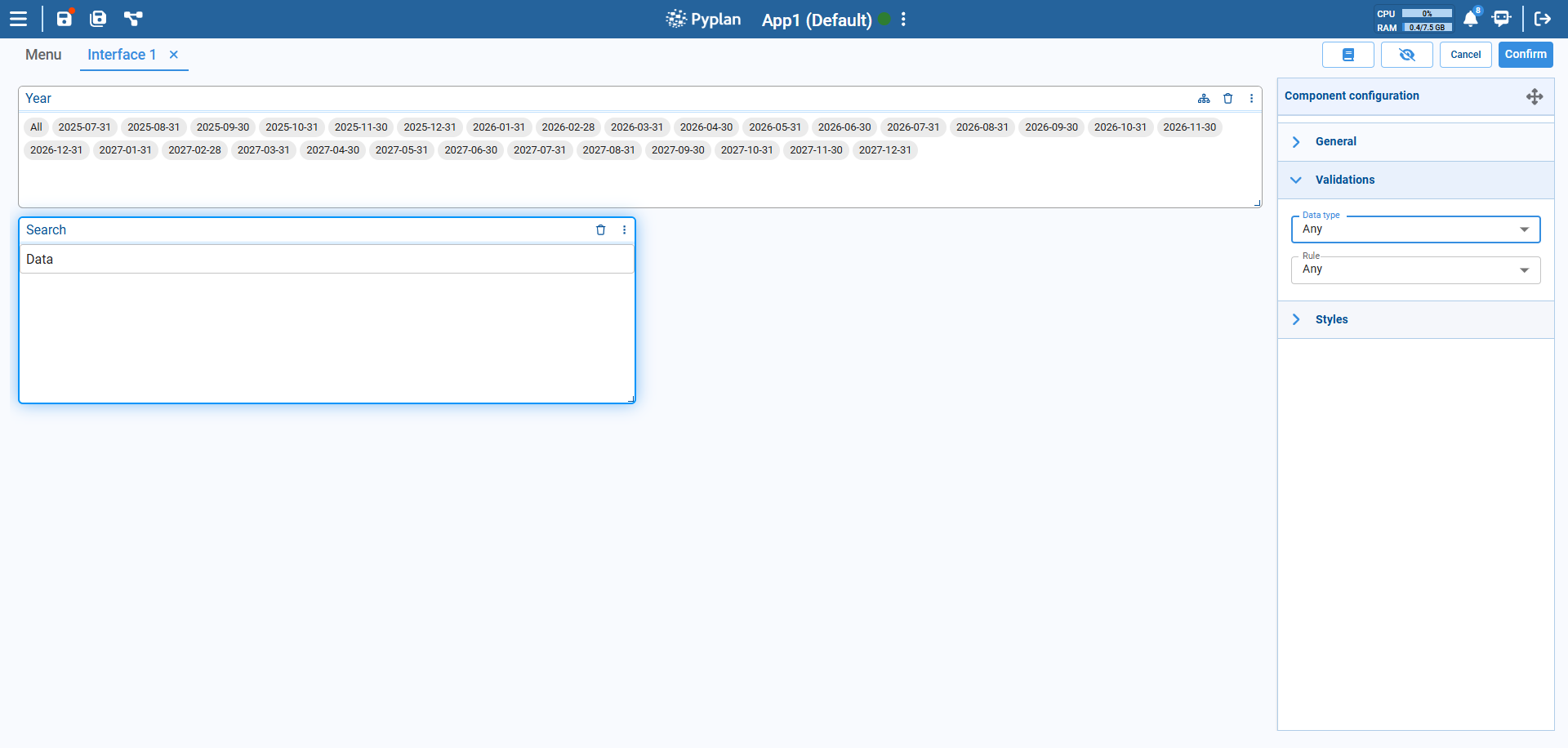
Task: Open the hamburger navigation menu
Action: (x=18, y=18)
